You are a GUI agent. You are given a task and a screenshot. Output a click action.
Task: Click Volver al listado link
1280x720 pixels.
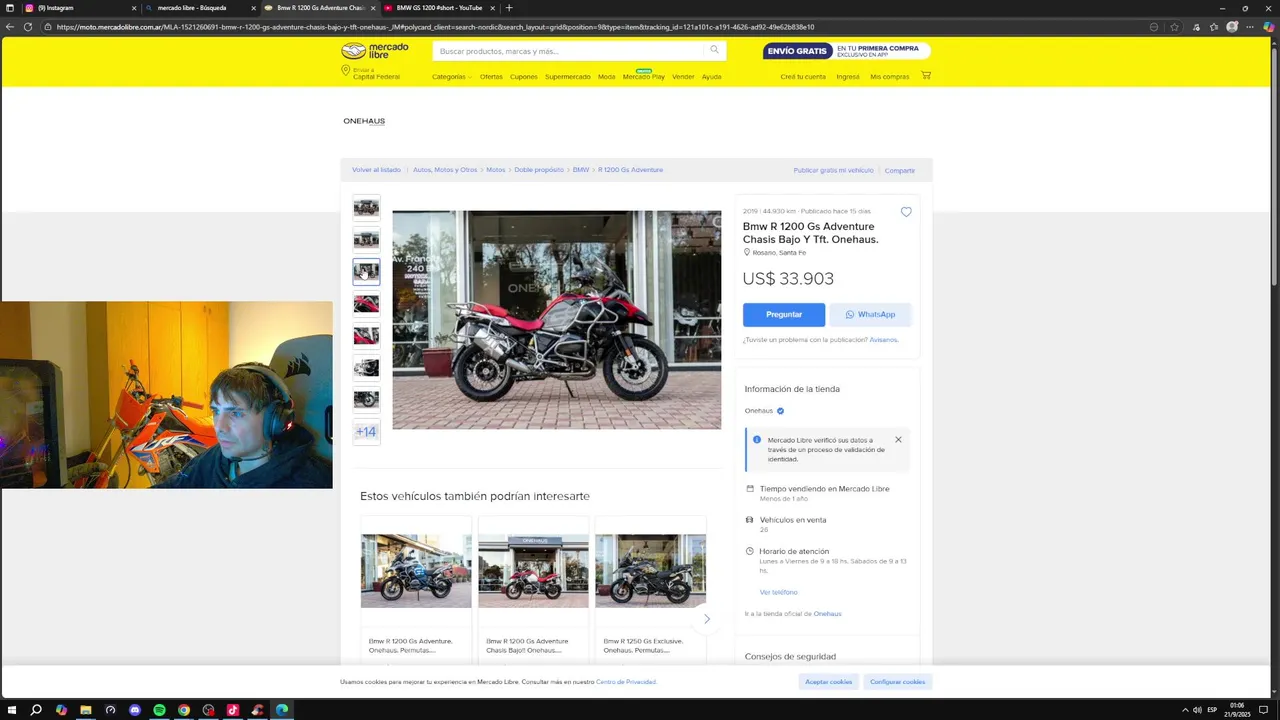click(376, 170)
